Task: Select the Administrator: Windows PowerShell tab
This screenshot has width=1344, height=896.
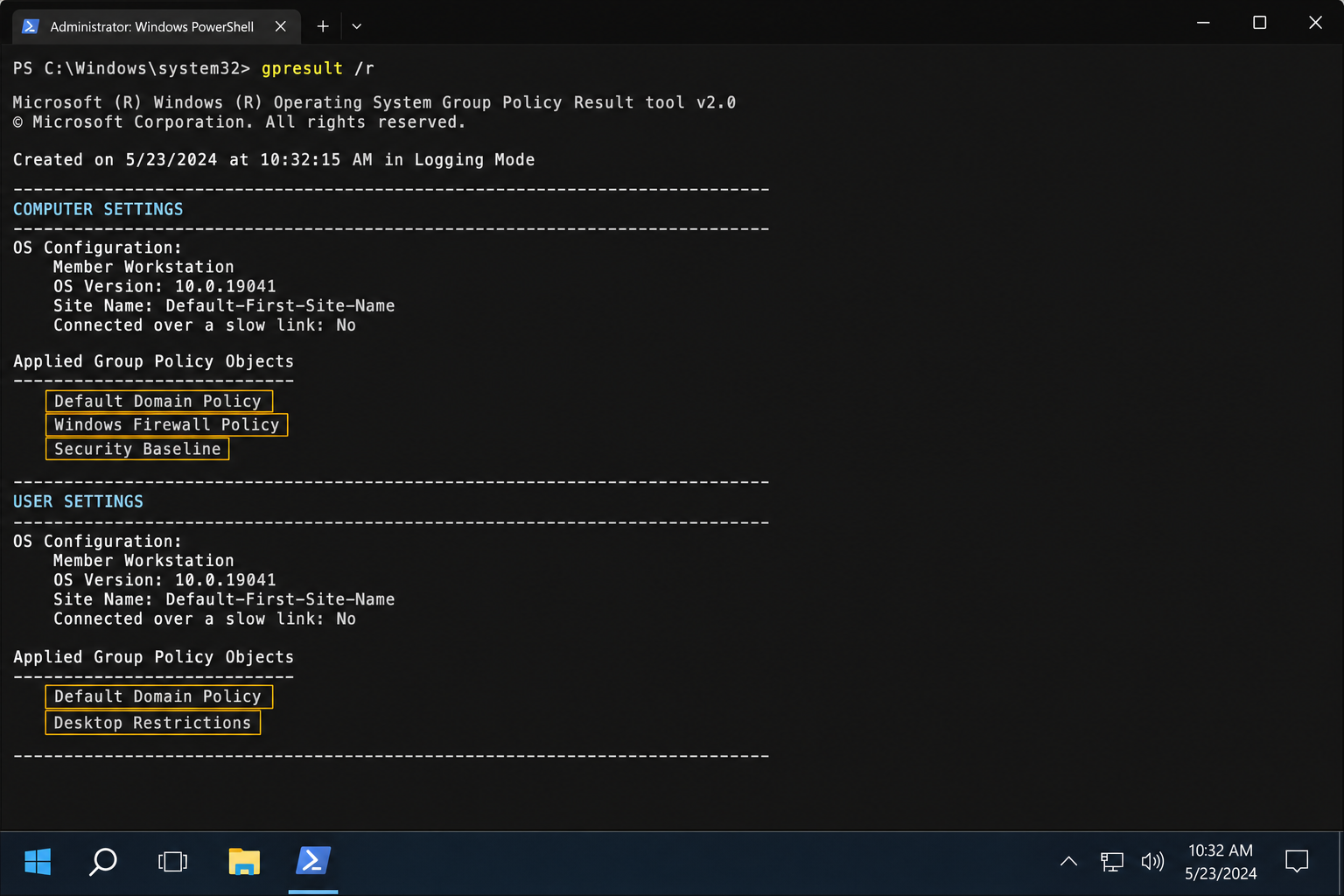Action: (157, 26)
